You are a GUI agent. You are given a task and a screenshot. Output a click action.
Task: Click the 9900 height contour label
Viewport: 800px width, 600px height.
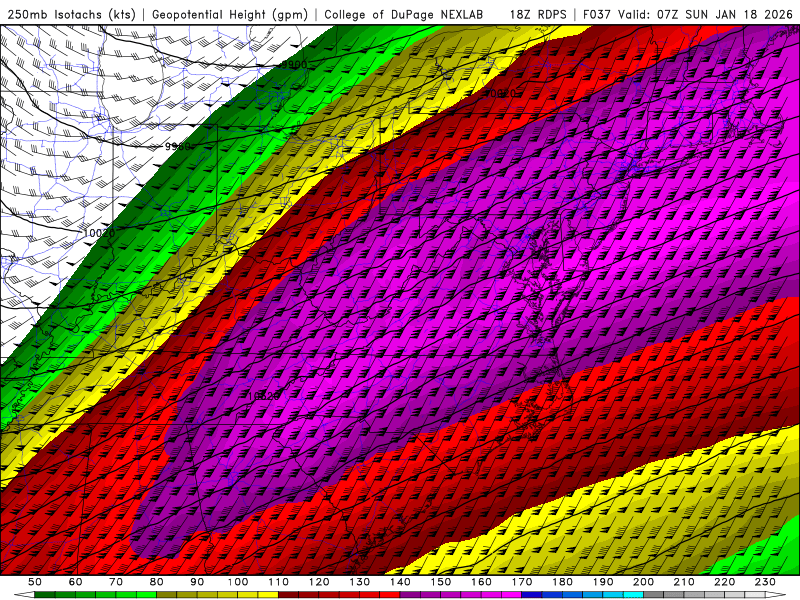tap(294, 65)
